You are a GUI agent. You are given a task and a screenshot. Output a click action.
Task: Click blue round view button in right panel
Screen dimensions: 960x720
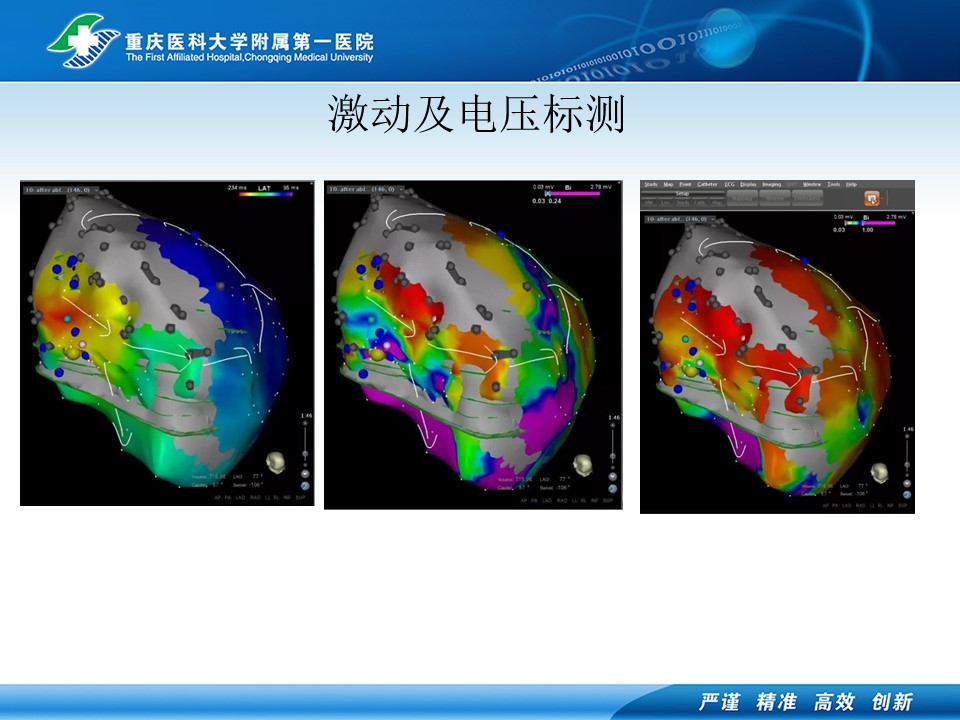[x=907, y=495]
